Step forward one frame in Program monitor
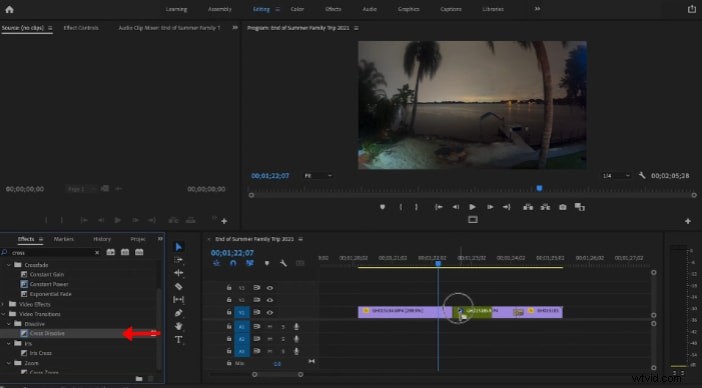The width and height of the screenshot is (702, 388). click(x=490, y=207)
